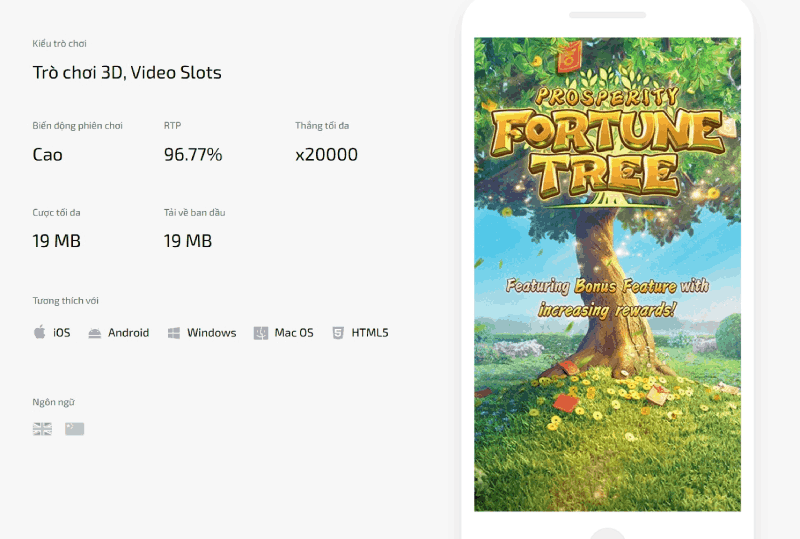This screenshot has height=539, width=800.
Task: Click the Android platform label
Action: (x=128, y=333)
